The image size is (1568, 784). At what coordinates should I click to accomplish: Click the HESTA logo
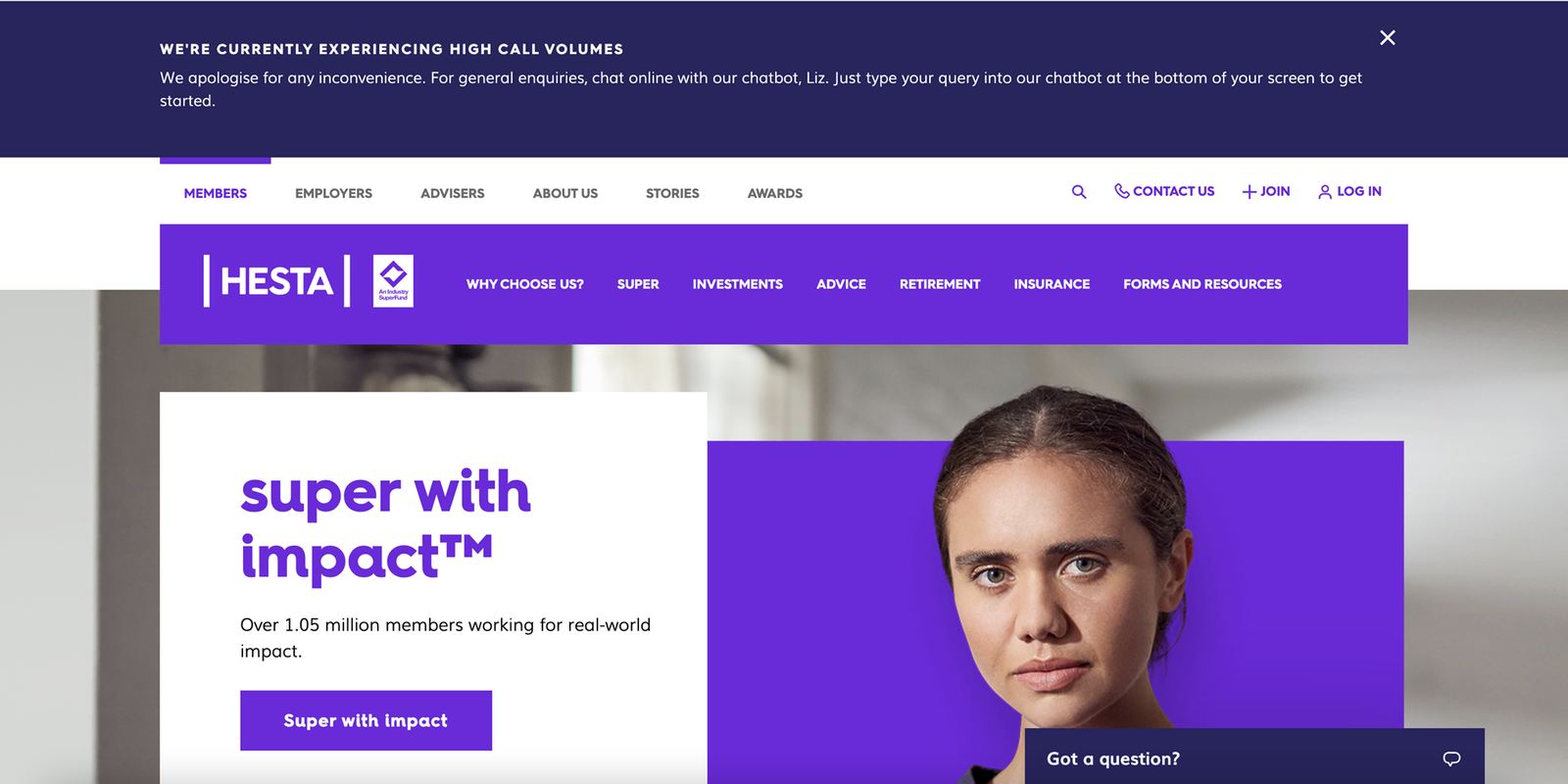pyautogui.click(x=276, y=281)
